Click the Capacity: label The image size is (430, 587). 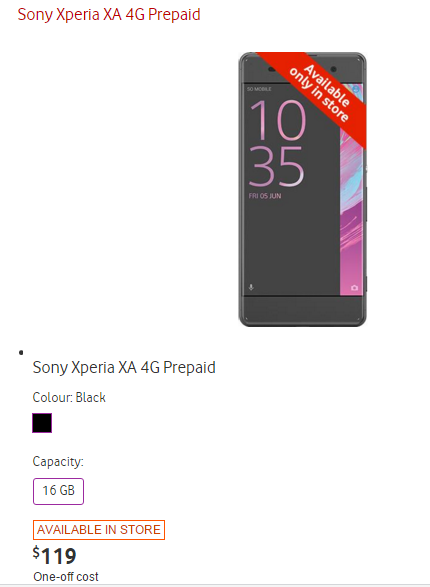[58, 462]
